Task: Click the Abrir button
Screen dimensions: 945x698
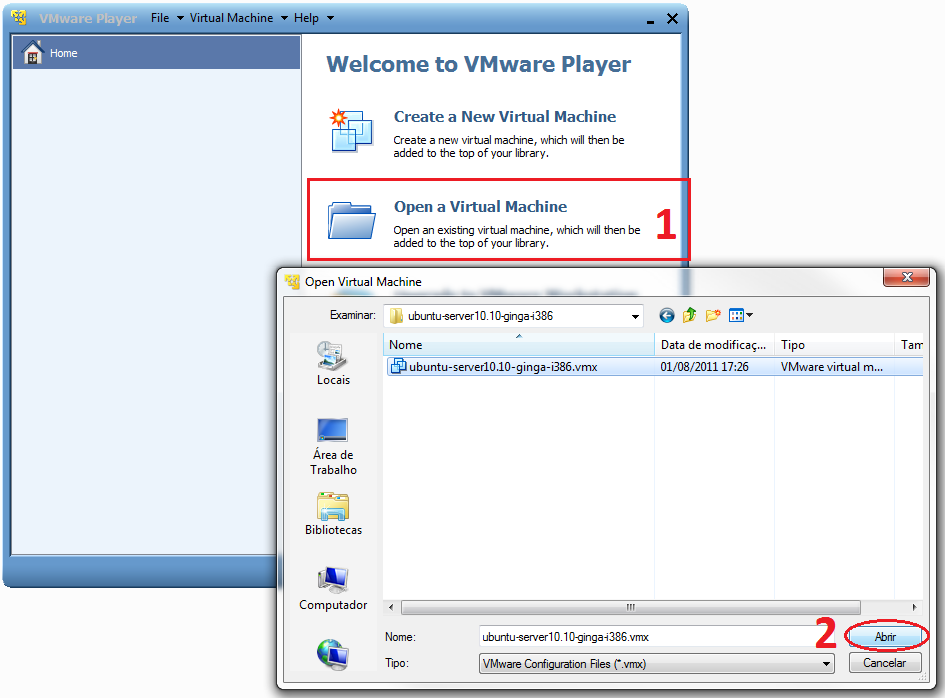Action: tap(885, 637)
